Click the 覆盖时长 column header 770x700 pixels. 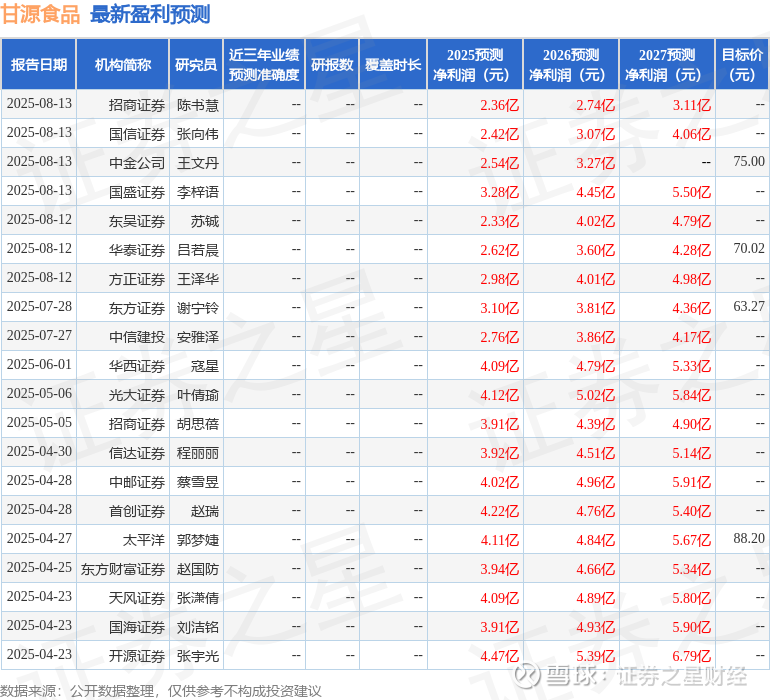(x=393, y=65)
